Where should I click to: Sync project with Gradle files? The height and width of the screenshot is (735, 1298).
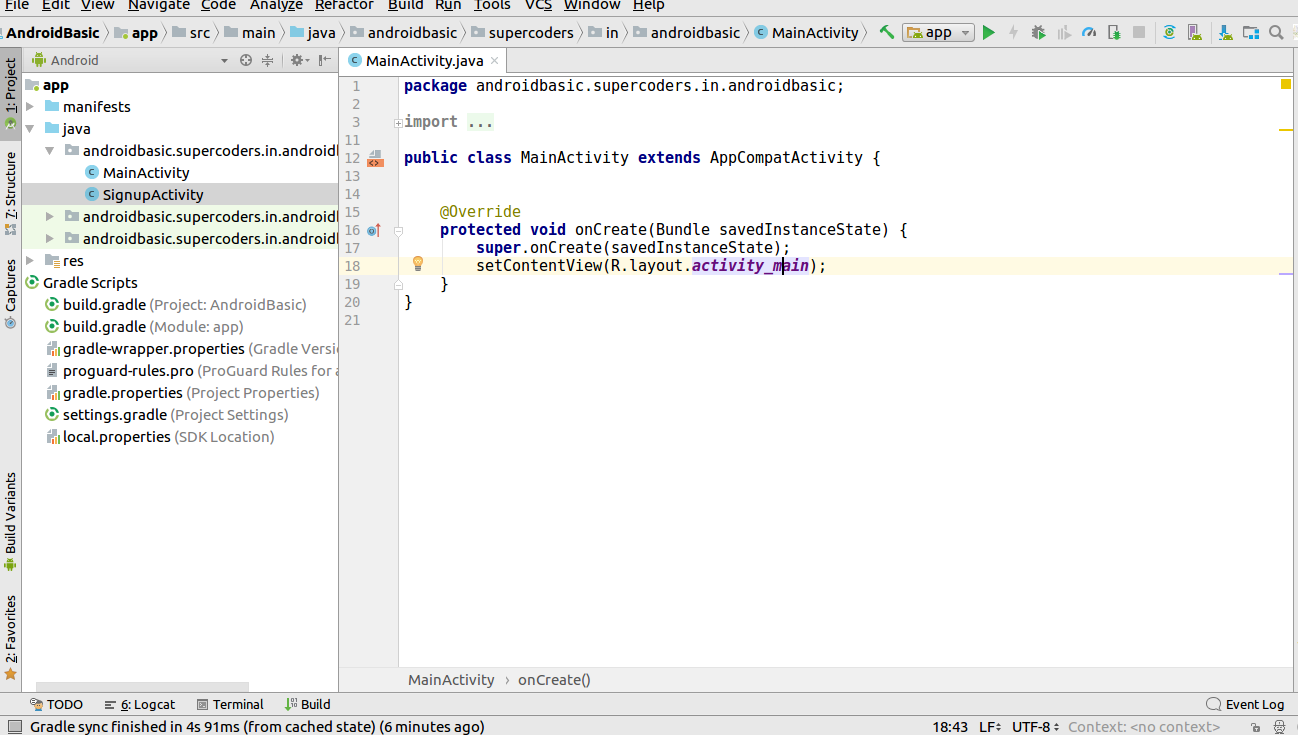click(x=1170, y=32)
